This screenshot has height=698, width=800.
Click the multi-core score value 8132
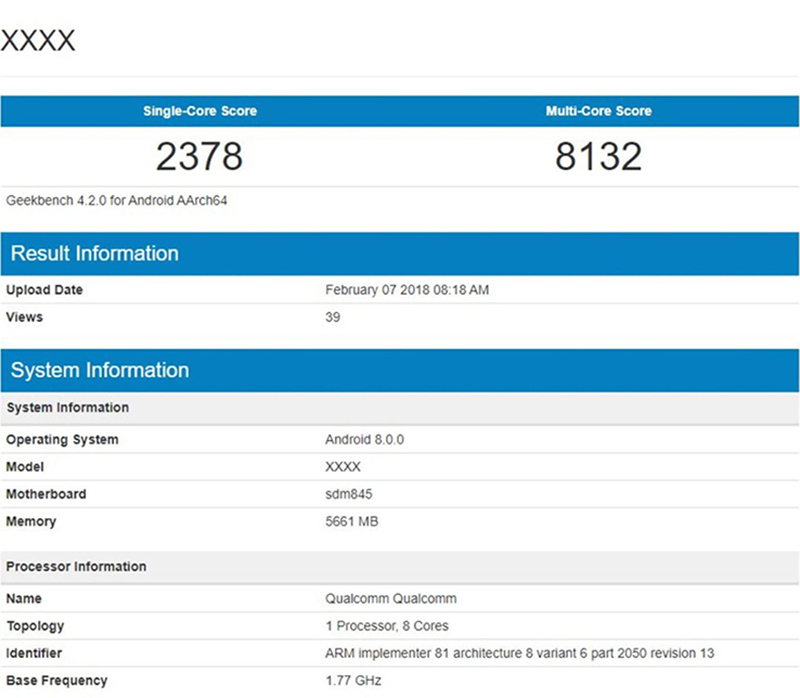point(598,156)
